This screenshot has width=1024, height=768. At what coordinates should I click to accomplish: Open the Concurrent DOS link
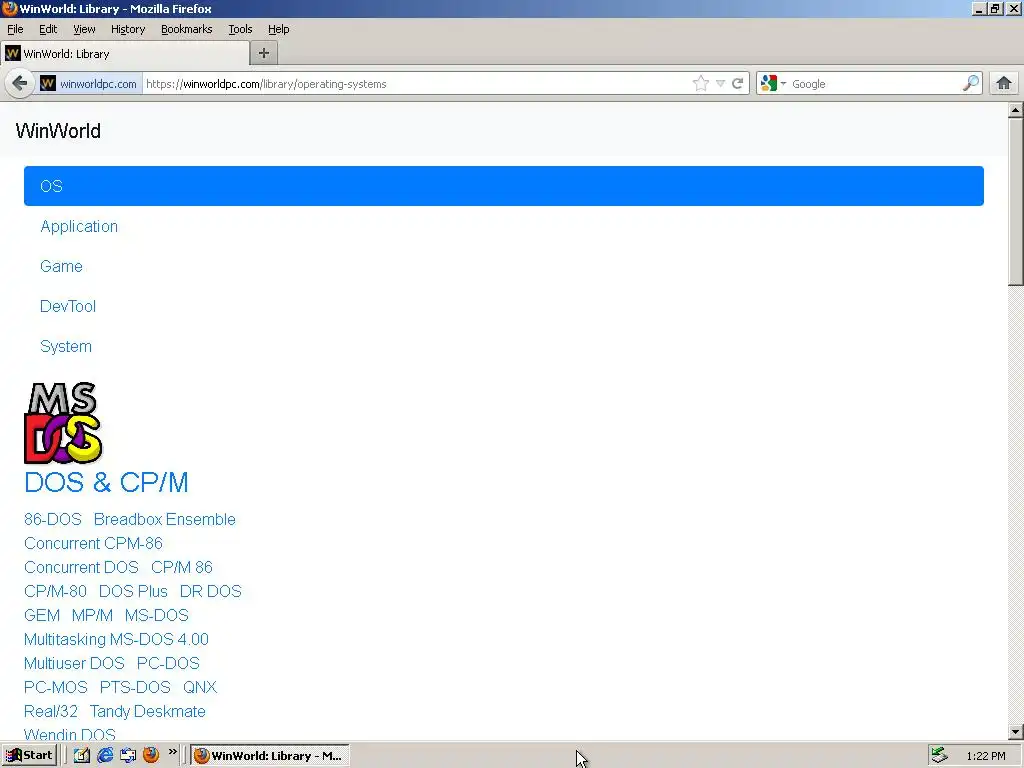tap(82, 568)
